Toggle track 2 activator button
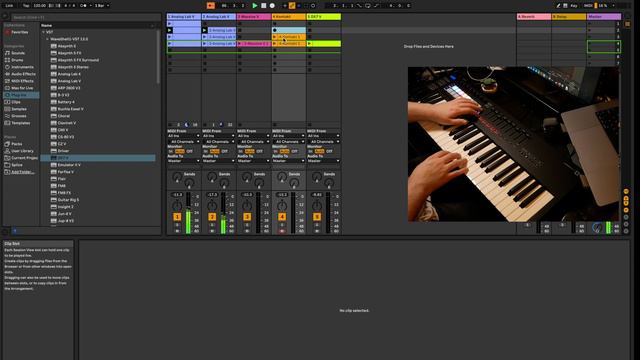This screenshot has width=640, height=360. (x=212, y=217)
